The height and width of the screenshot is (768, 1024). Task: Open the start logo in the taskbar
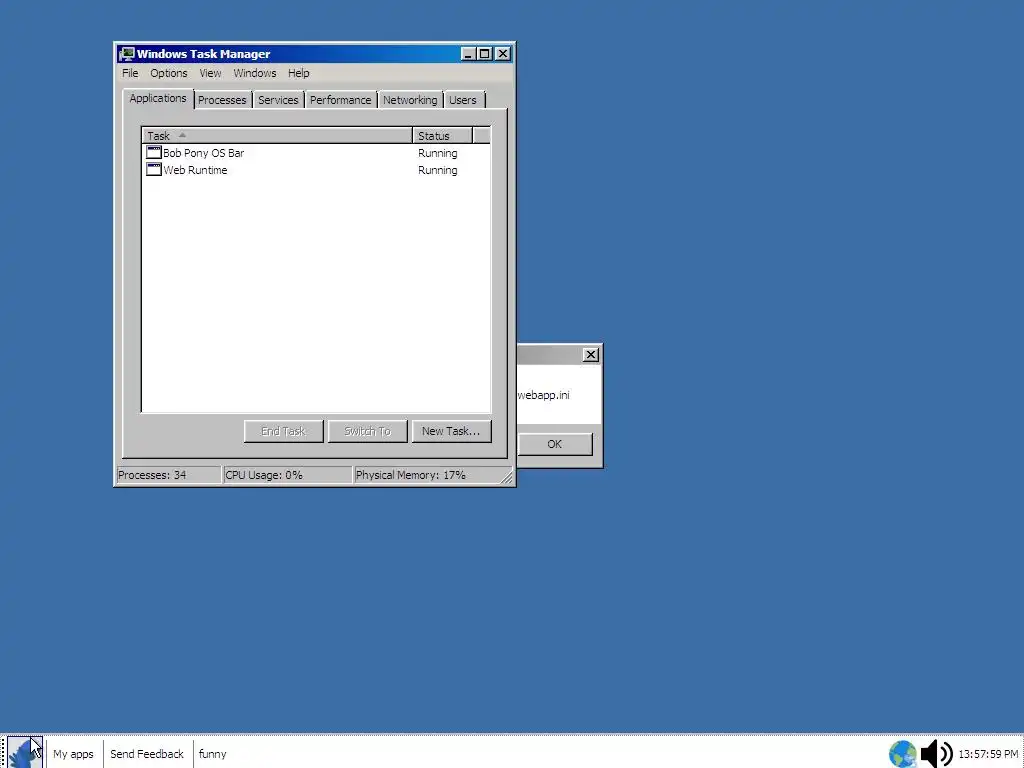coord(25,753)
